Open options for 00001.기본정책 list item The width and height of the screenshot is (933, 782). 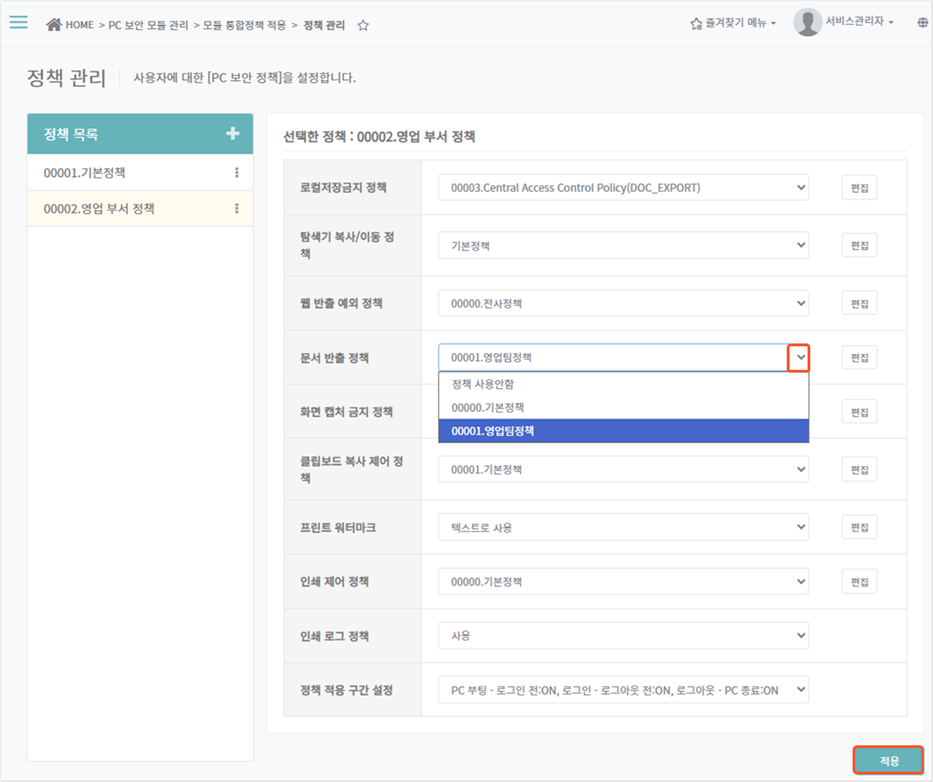(237, 172)
